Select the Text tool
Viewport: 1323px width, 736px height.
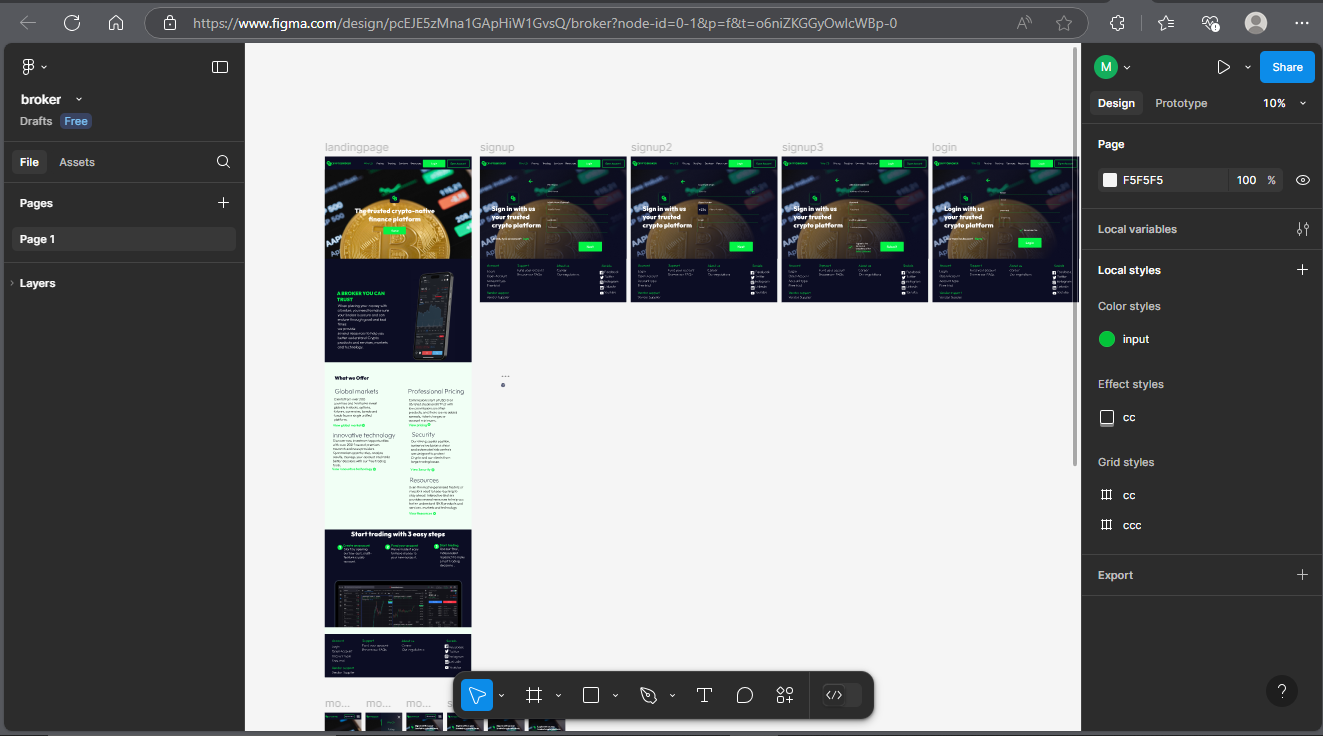coord(704,695)
